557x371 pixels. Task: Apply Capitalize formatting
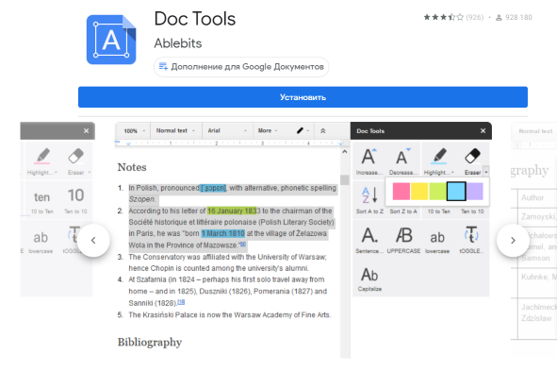click(x=369, y=275)
